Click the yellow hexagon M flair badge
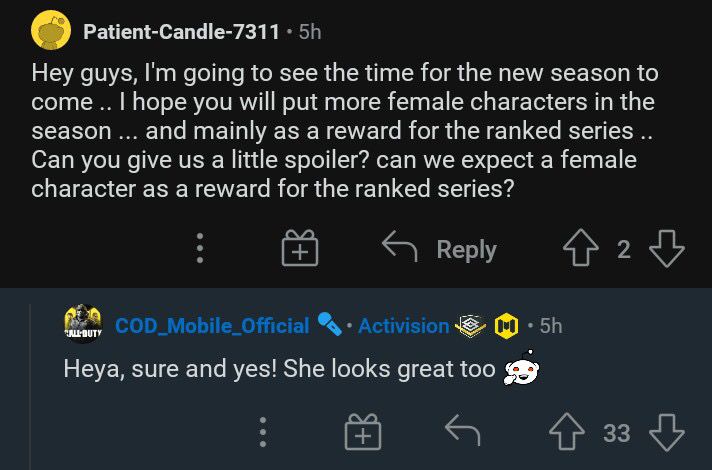Viewport: 712px width, 470px height. point(506,326)
